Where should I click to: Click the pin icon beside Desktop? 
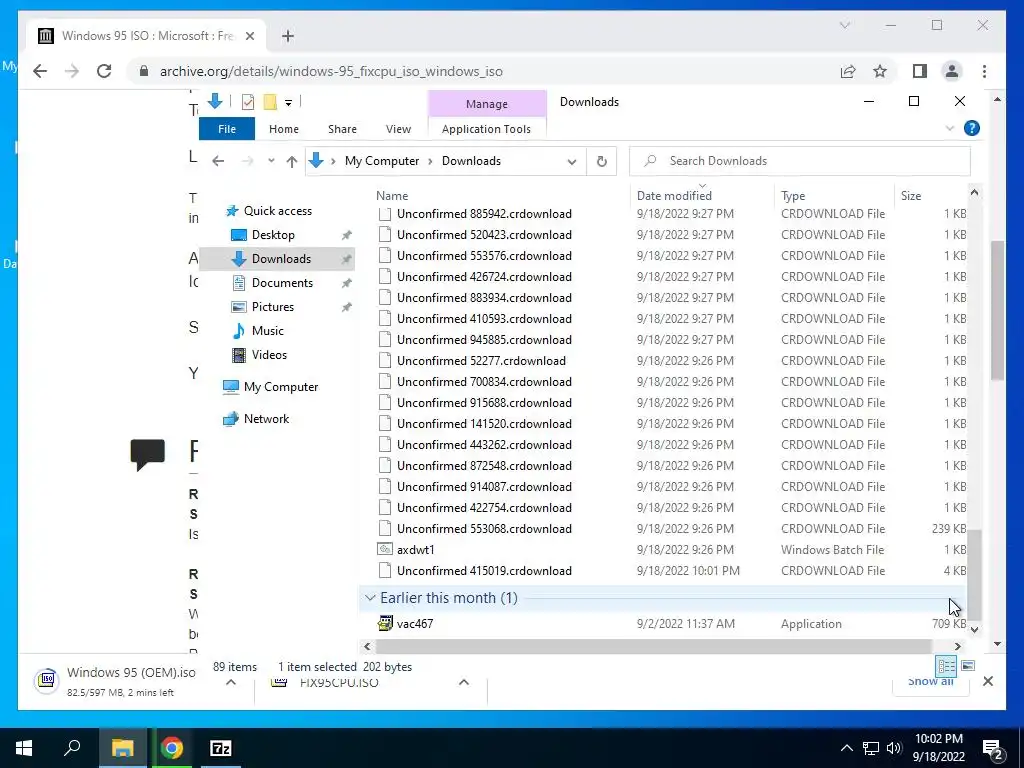coord(346,235)
